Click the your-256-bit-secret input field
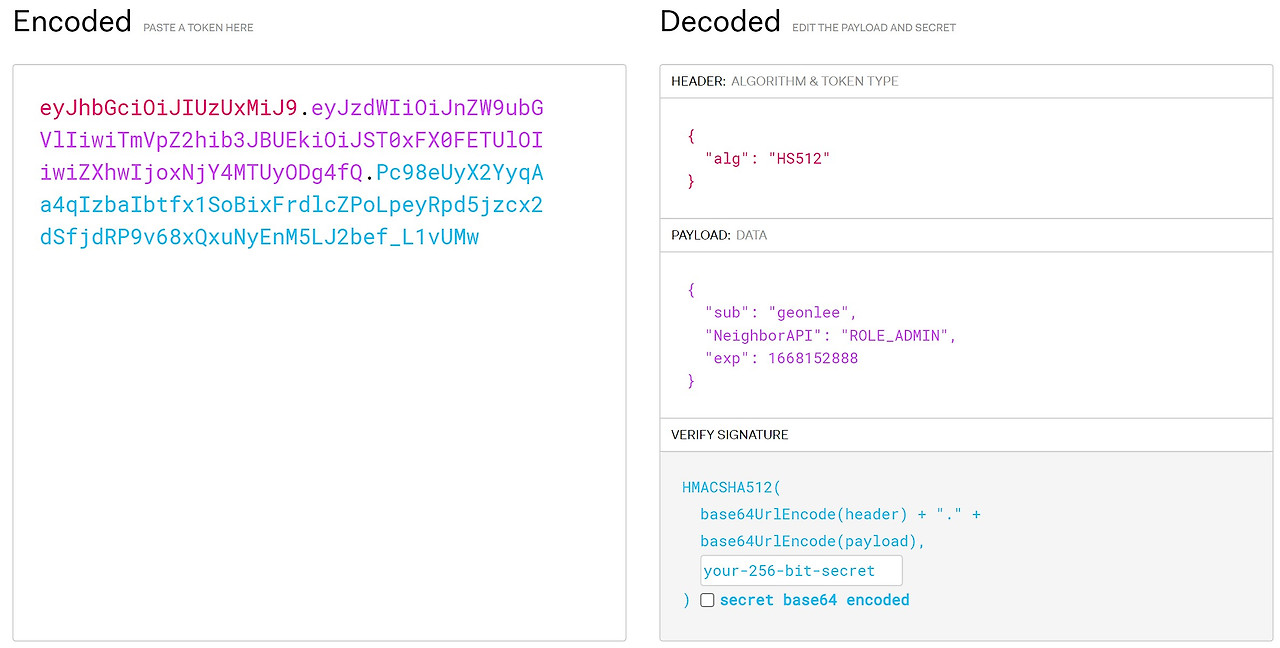Image resolution: width=1280 pixels, height=648 pixels. (x=801, y=571)
